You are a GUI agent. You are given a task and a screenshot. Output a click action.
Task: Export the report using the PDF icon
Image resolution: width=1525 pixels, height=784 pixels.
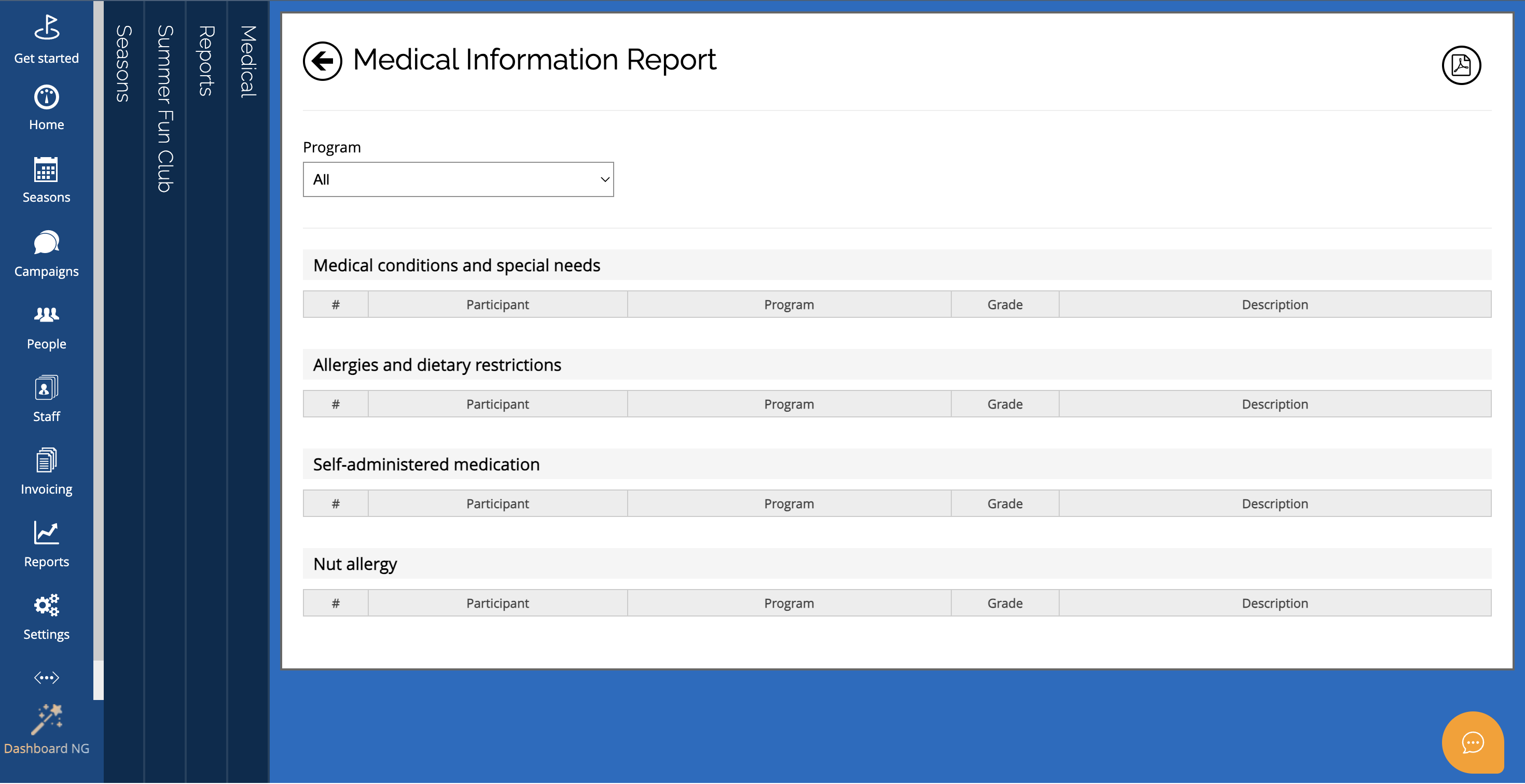point(1461,65)
